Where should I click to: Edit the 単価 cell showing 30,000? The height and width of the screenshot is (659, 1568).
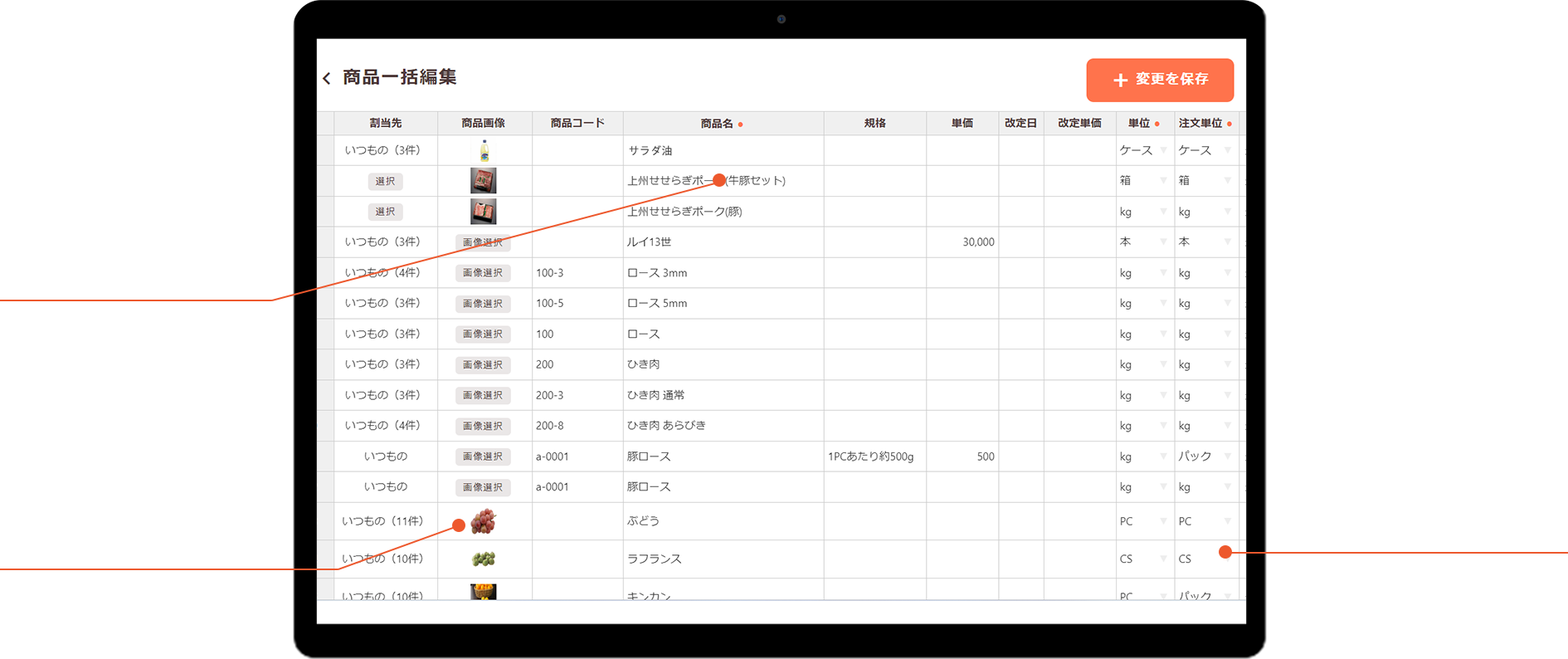pos(962,242)
